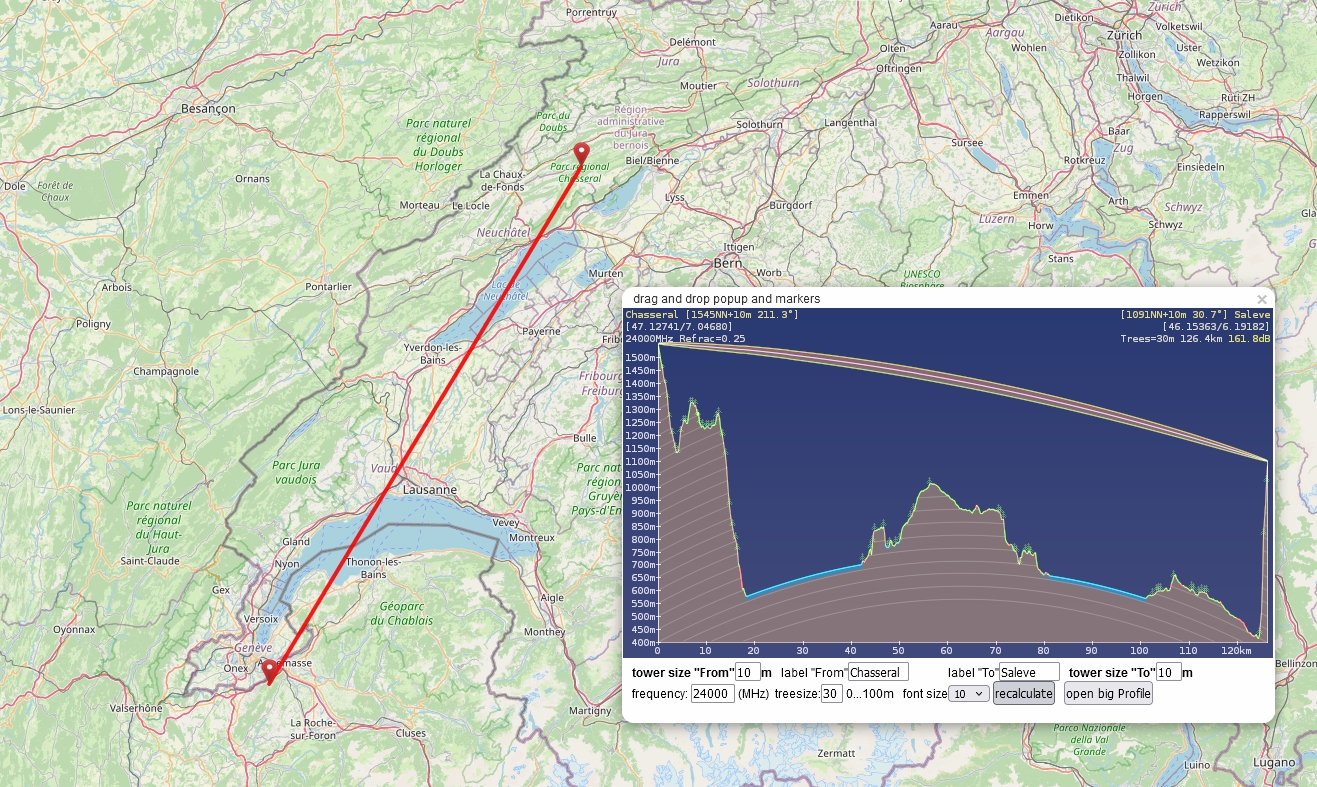Select the treesize input field

(x=831, y=694)
